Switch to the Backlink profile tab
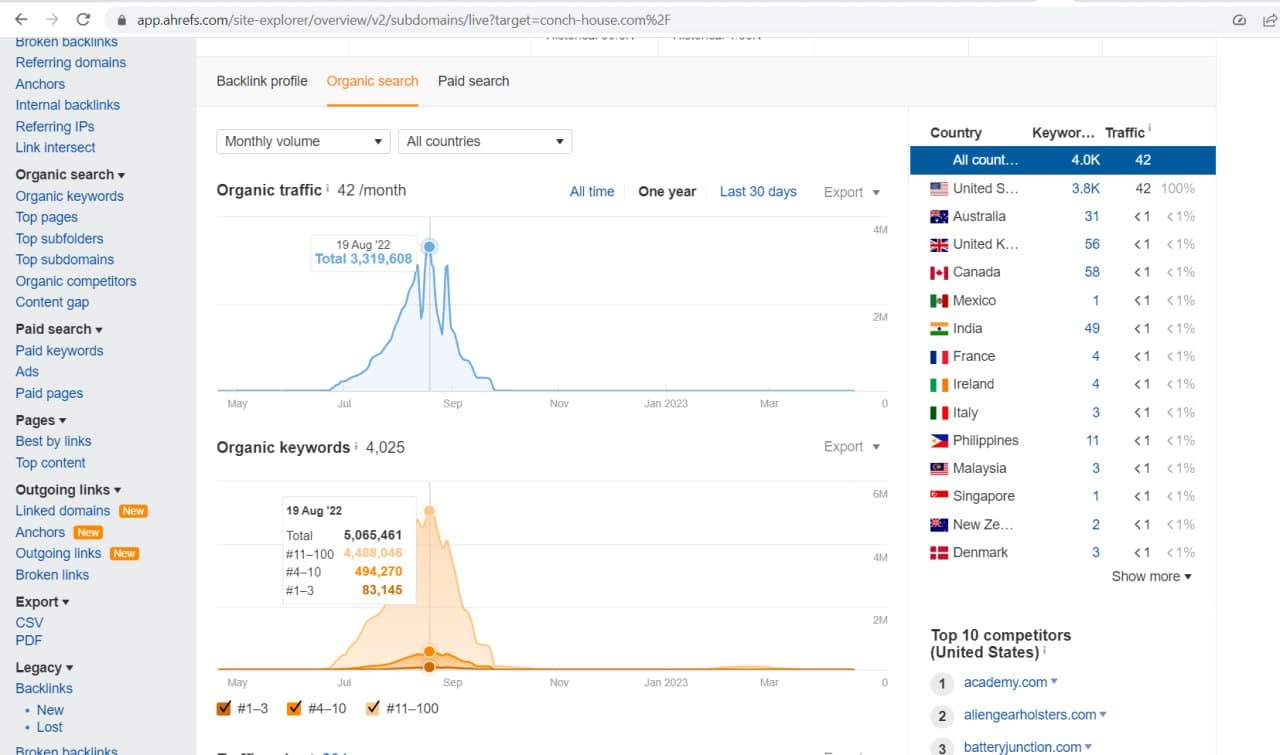 [x=262, y=81]
